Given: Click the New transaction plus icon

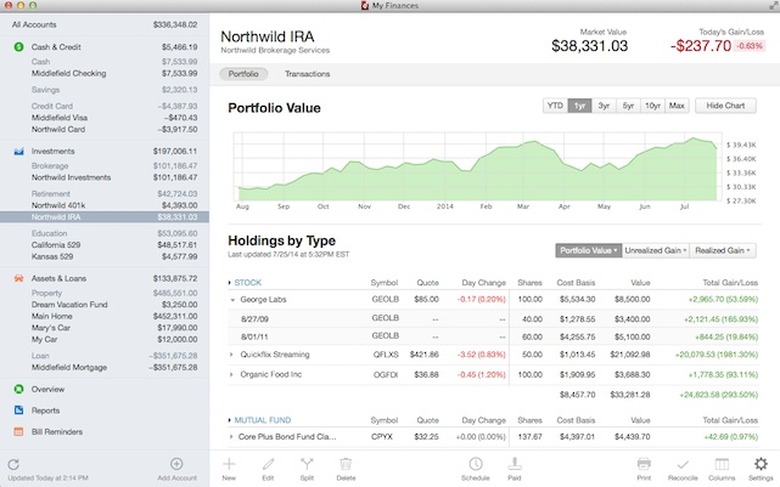Looking at the screenshot, I should [x=229, y=464].
